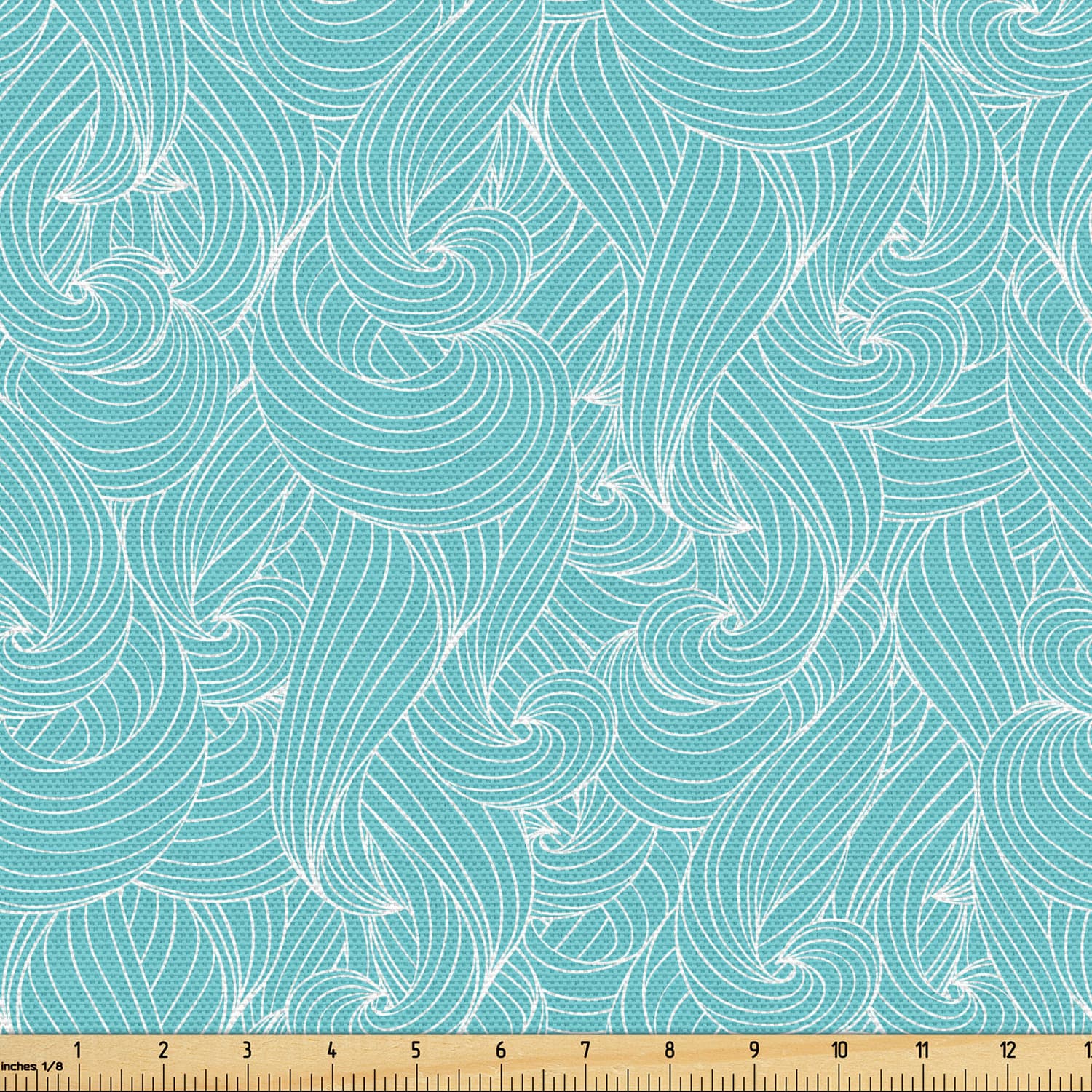Click the number "11" on the ruler
The image size is (1092, 1092).
tap(922, 1049)
